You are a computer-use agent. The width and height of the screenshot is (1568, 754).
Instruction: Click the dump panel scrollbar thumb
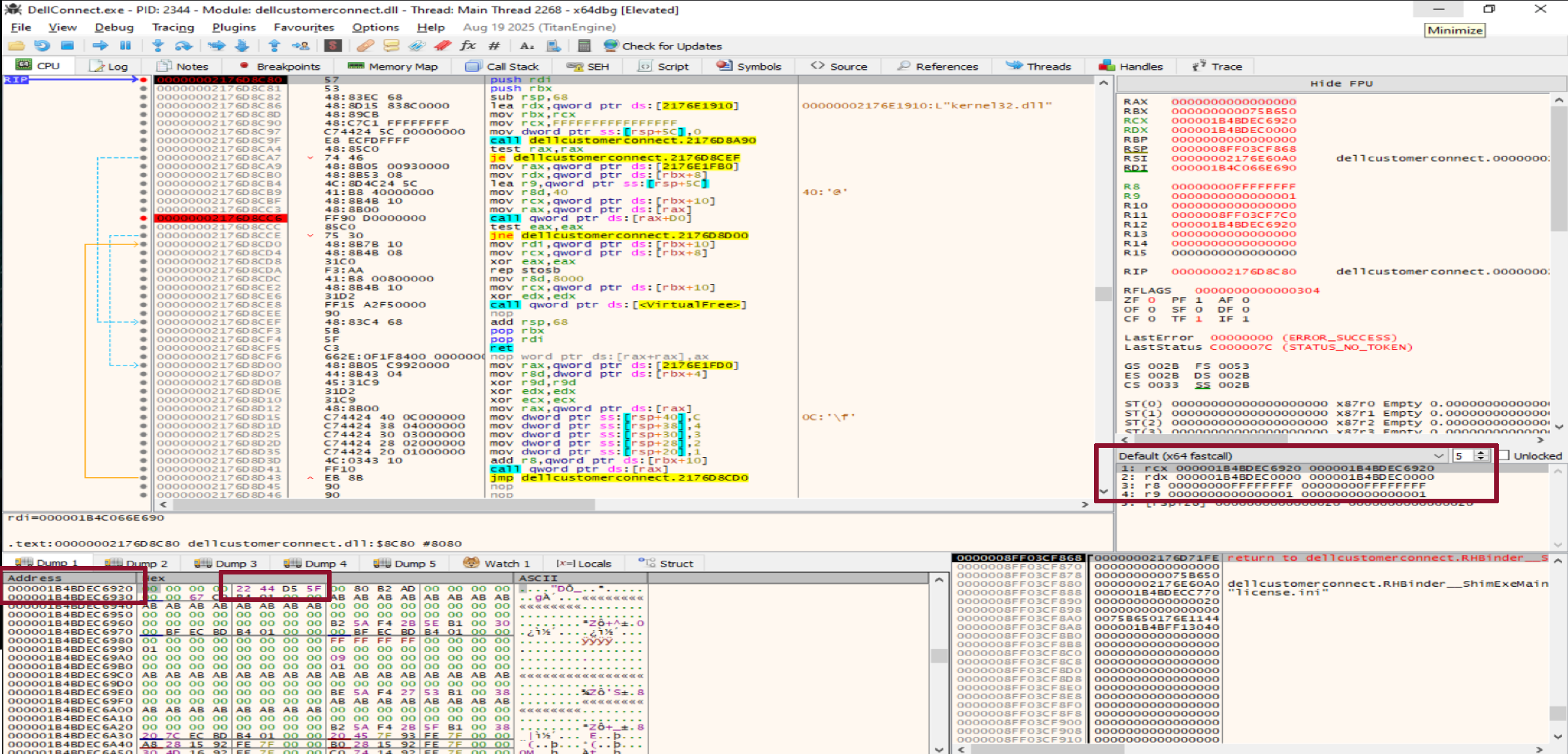[x=939, y=655]
